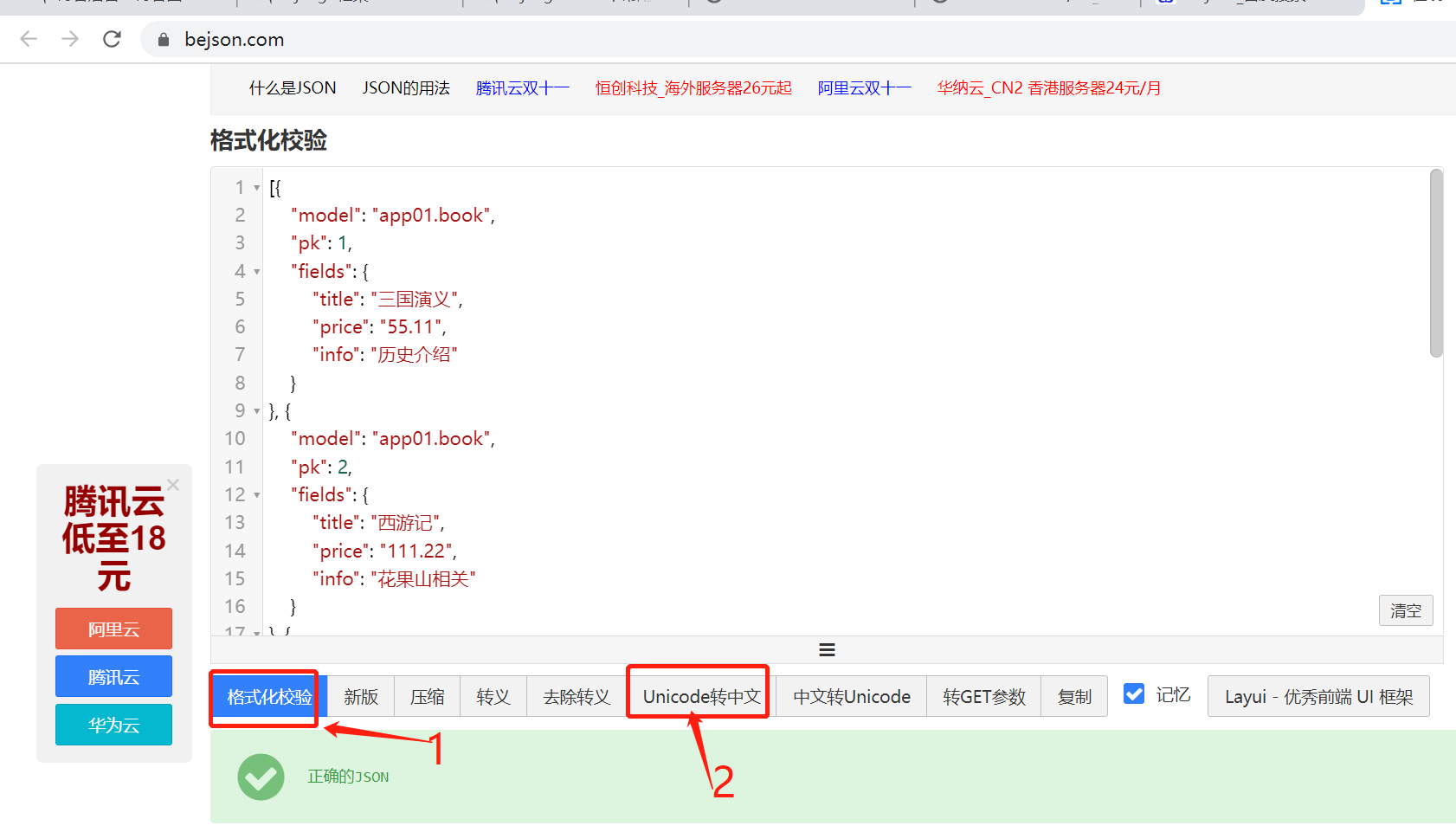Click the 转义 button
Viewport: 1456px width, 832px height.
click(493, 697)
